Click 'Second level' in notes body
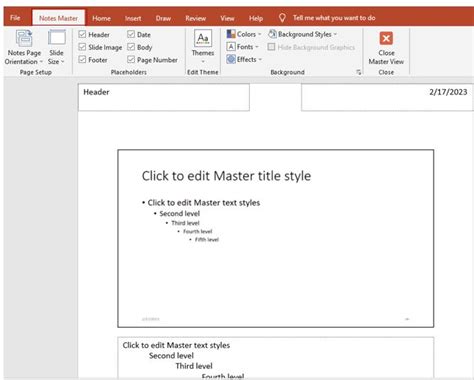Image resolution: width=474 pixels, height=380 pixels. 171,356
